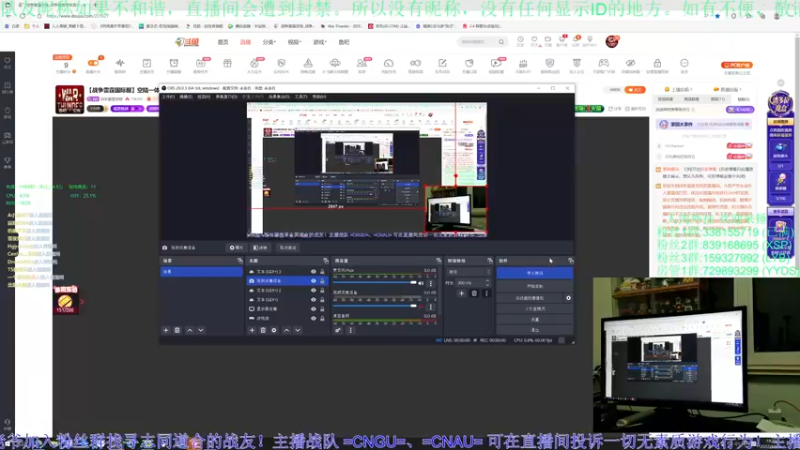Adjust the first mixer channel volume slider
The image size is (800, 450).
(374, 283)
